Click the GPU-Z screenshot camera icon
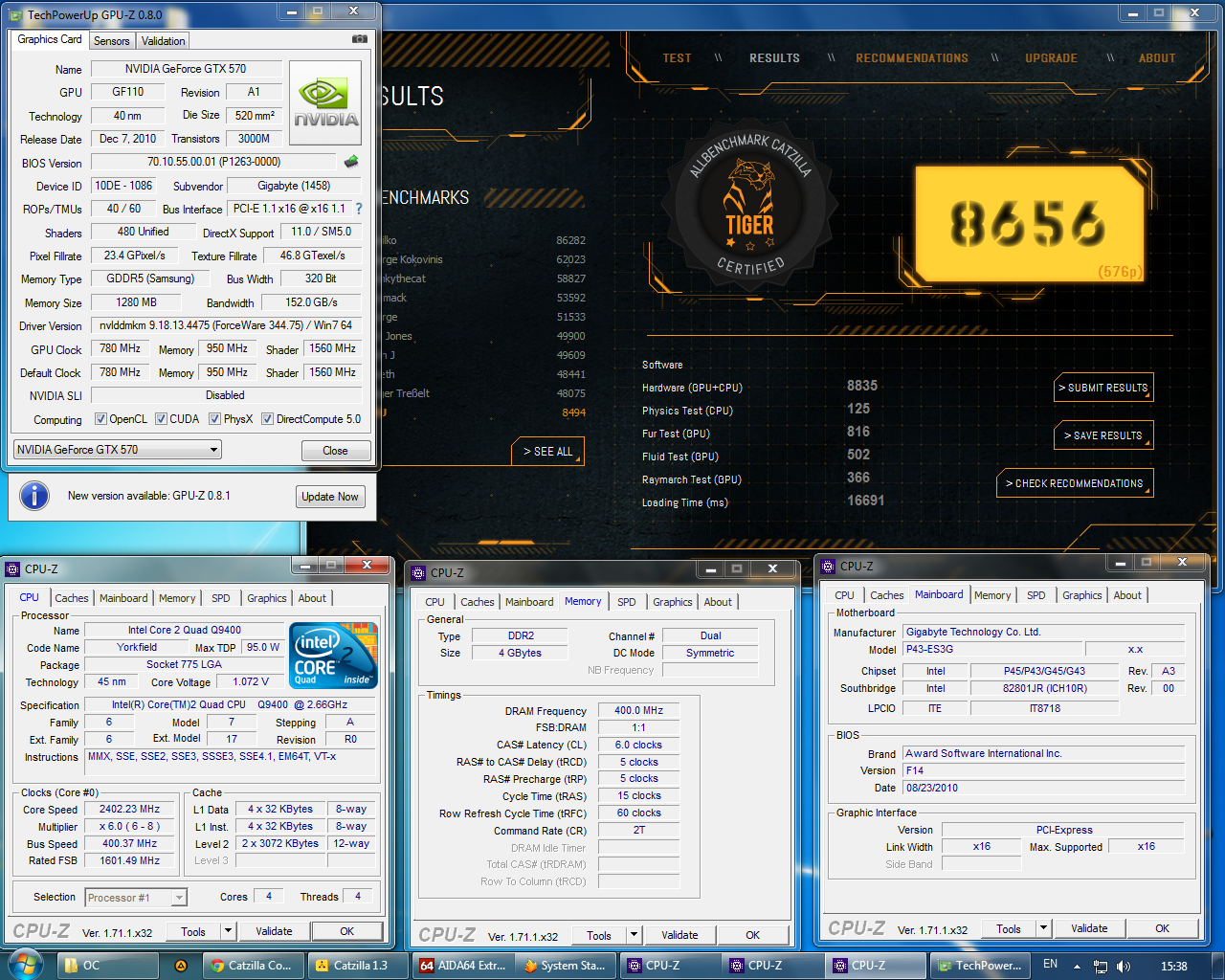Image resolution: width=1225 pixels, height=980 pixels. 360,39
